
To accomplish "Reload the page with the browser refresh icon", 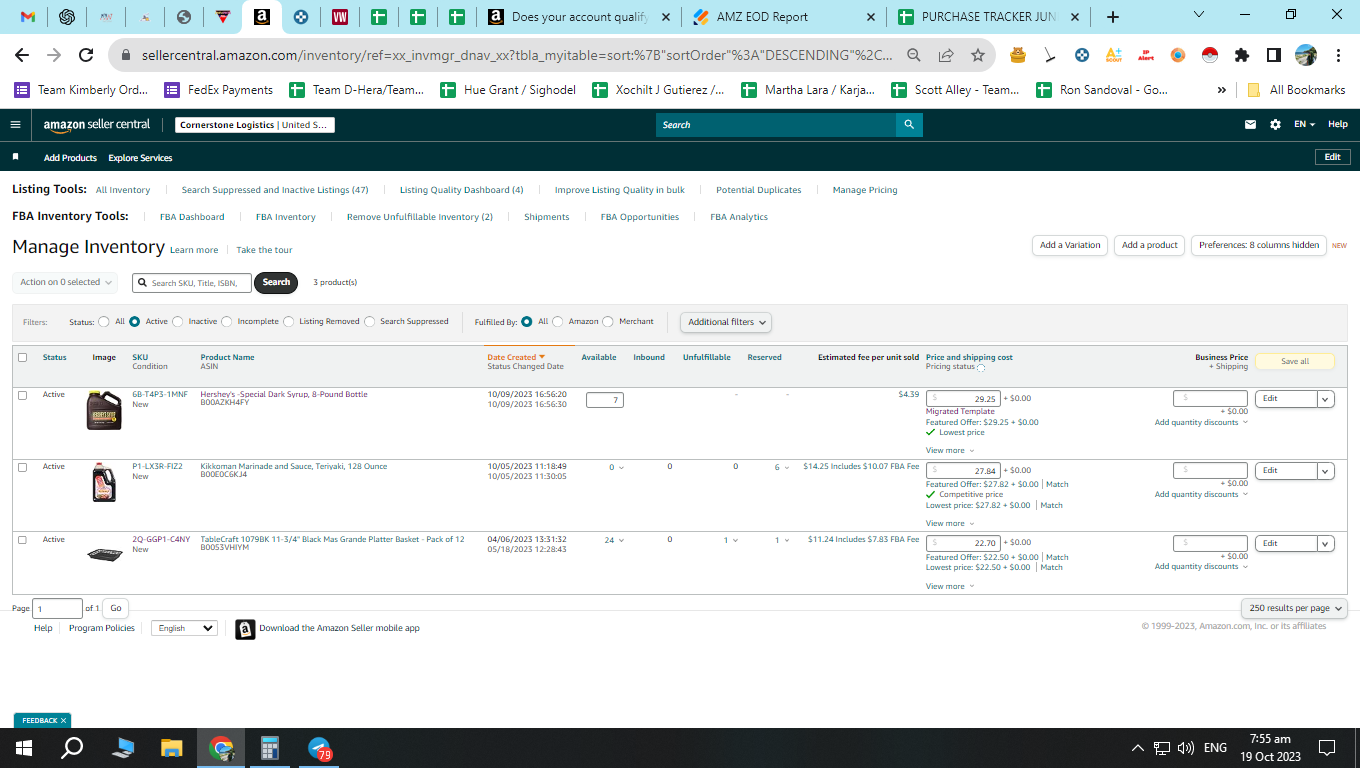I will (86, 56).
